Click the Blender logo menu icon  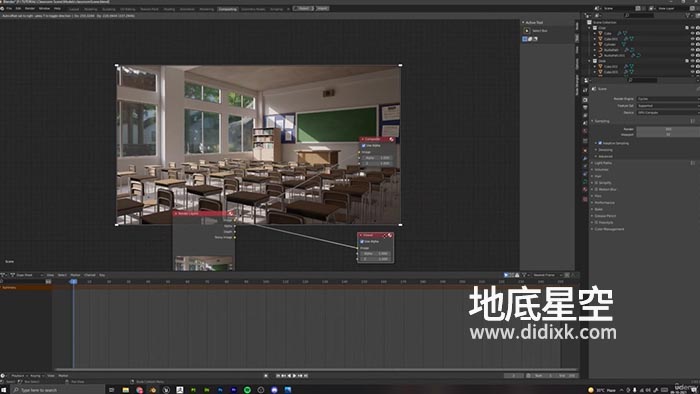tap(3, 8)
